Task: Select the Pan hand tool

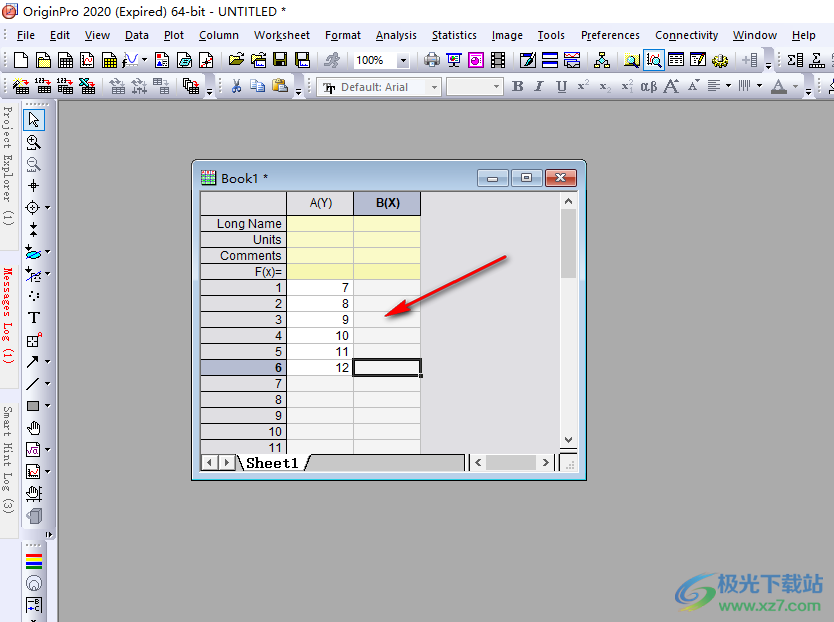Action: [34, 428]
